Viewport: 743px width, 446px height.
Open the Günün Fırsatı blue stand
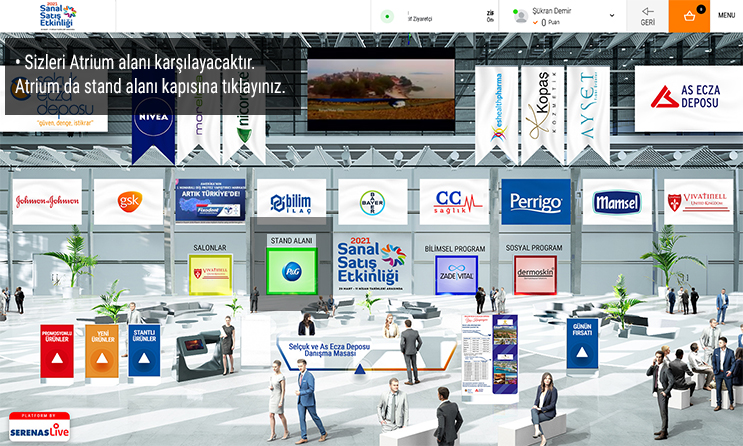[x=582, y=344]
